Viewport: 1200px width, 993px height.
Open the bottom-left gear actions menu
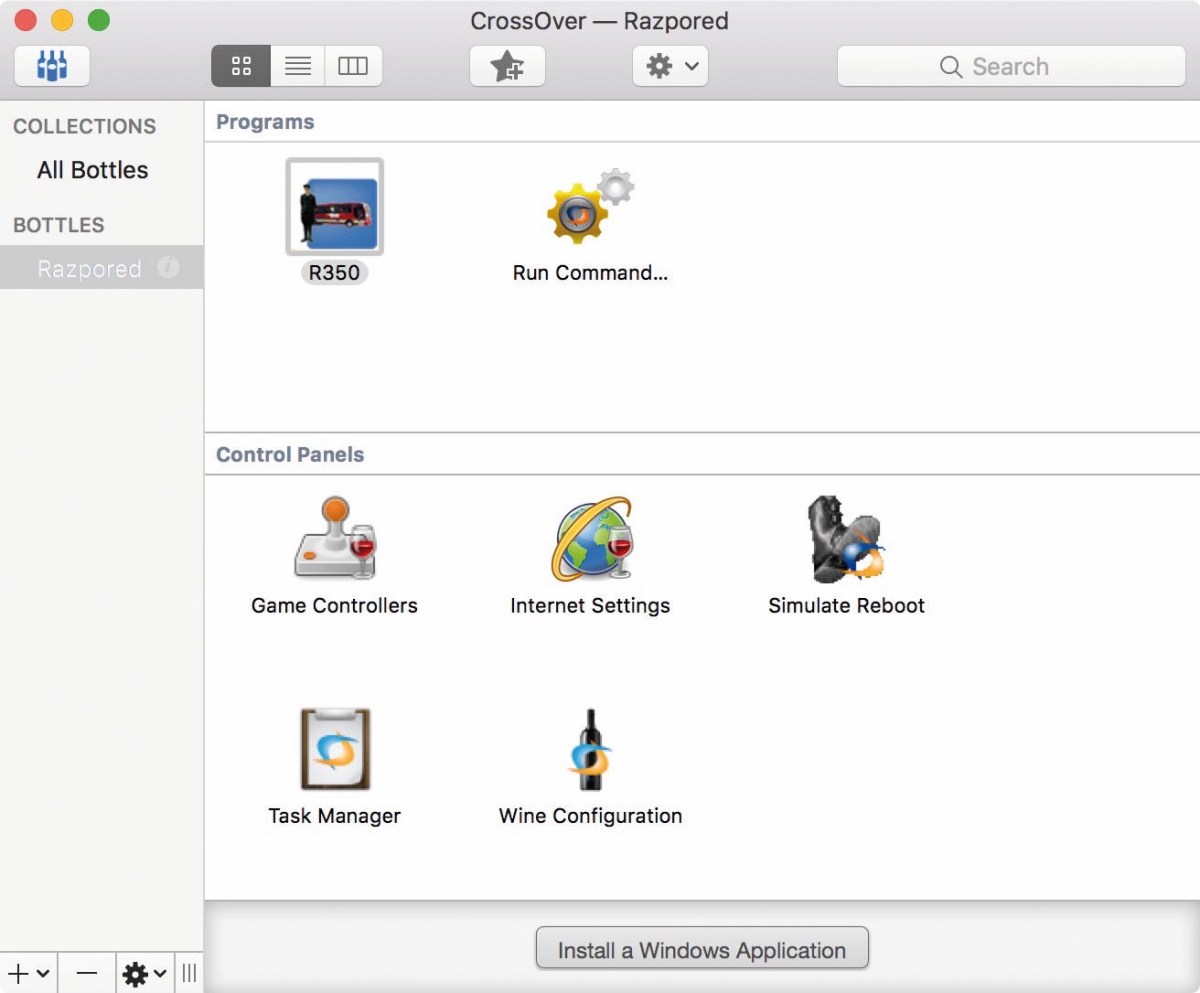click(x=146, y=973)
